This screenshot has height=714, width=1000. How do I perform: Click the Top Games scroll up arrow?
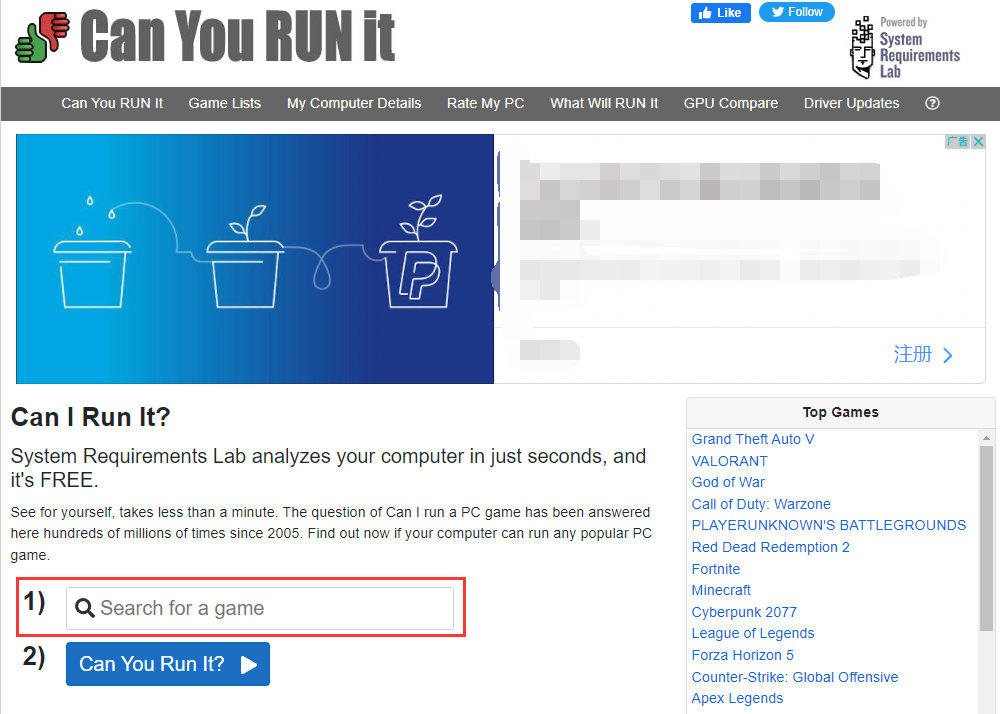click(x=986, y=438)
